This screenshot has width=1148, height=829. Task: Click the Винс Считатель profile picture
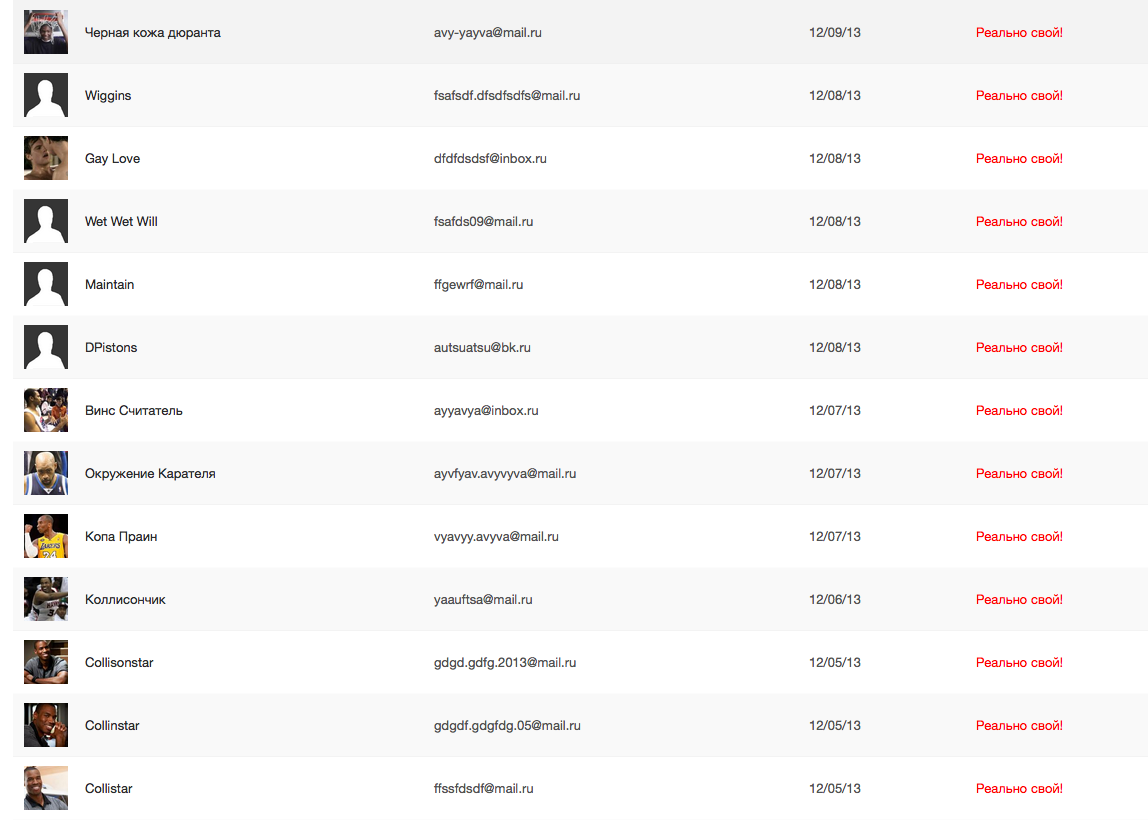point(46,410)
